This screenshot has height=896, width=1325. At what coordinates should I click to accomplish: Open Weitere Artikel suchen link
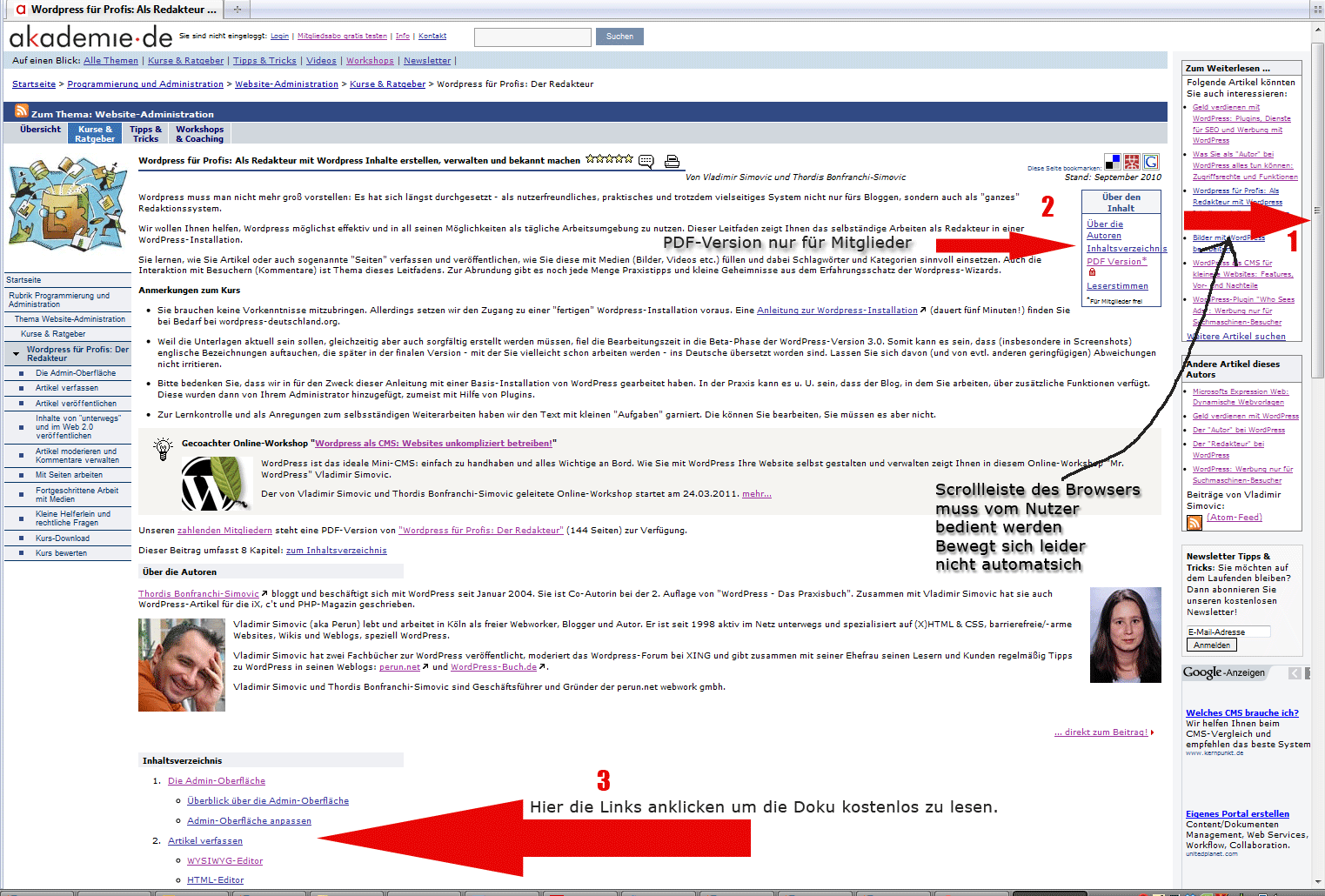(x=1236, y=336)
